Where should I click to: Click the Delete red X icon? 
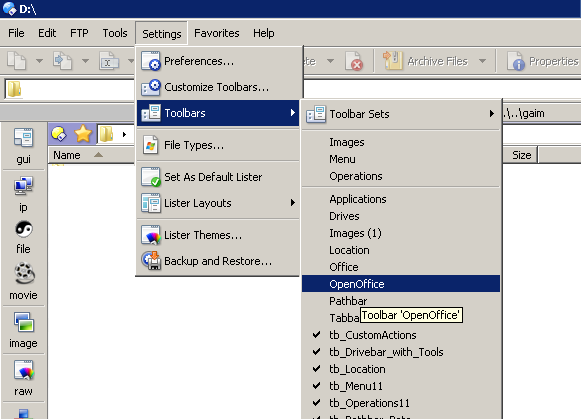[354, 61]
